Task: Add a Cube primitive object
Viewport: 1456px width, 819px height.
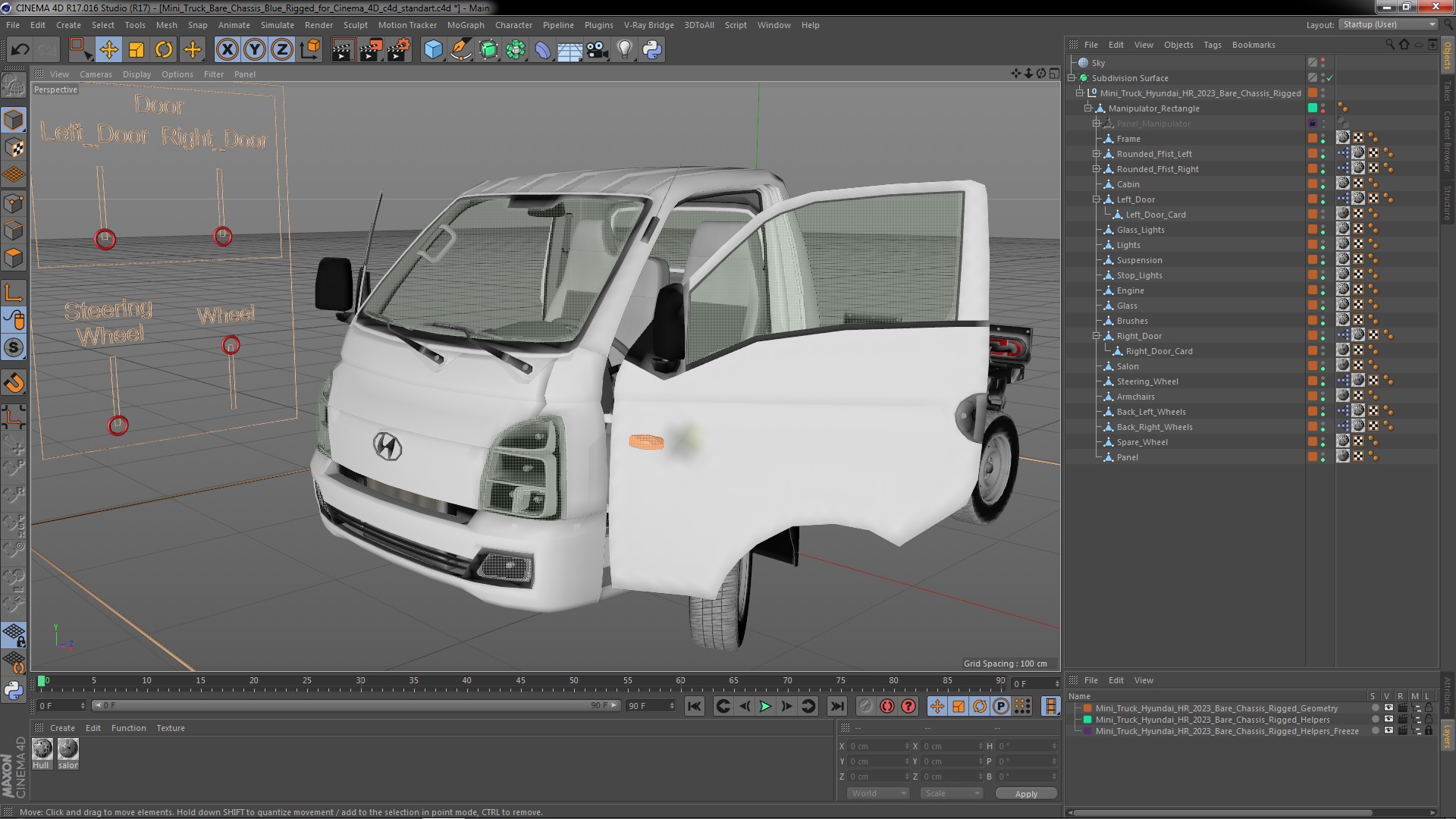Action: pyautogui.click(x=433, y=50)
